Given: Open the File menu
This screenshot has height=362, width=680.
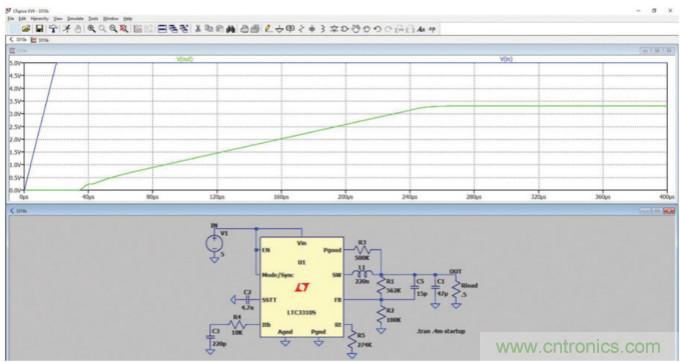Looking at the screenshot, I should coord(11,19).
